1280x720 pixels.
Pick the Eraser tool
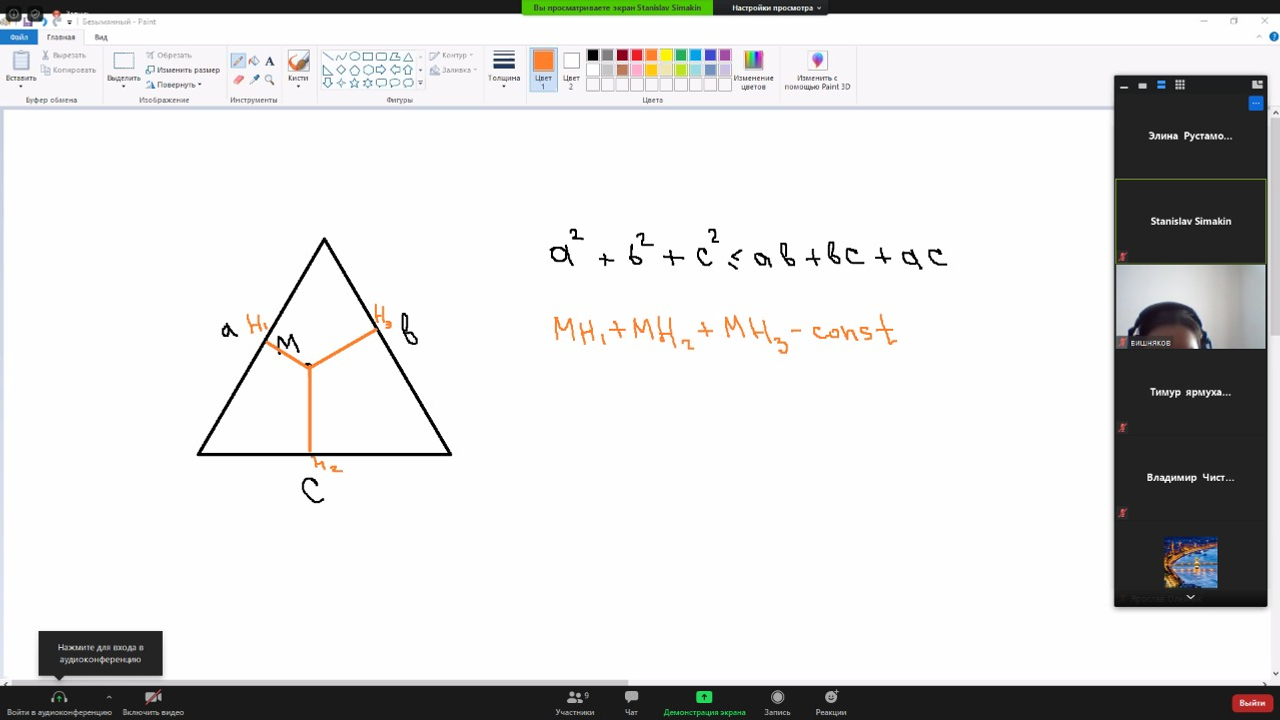[238, 79]
